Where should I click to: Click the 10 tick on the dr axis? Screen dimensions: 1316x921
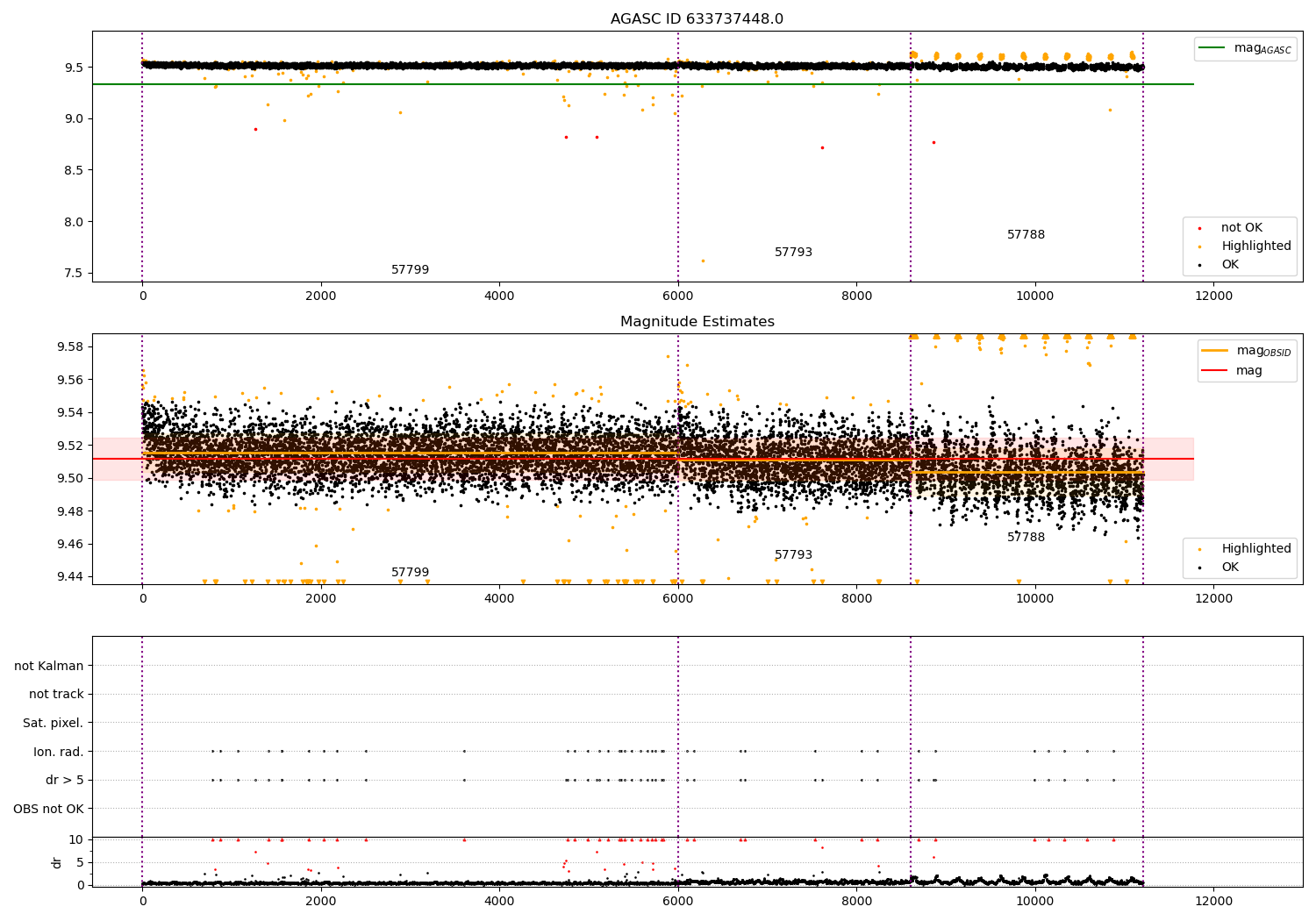[75, 840]
